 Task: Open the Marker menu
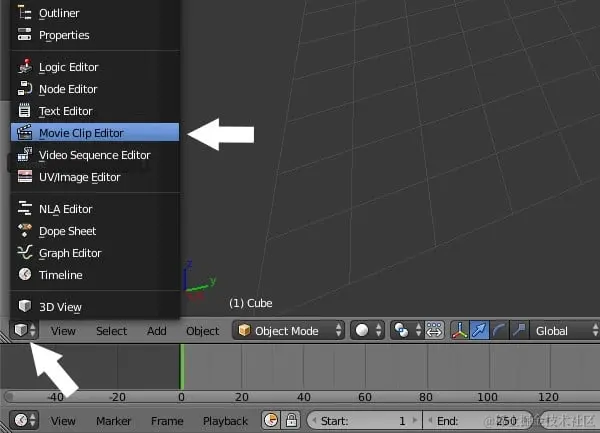113,421
